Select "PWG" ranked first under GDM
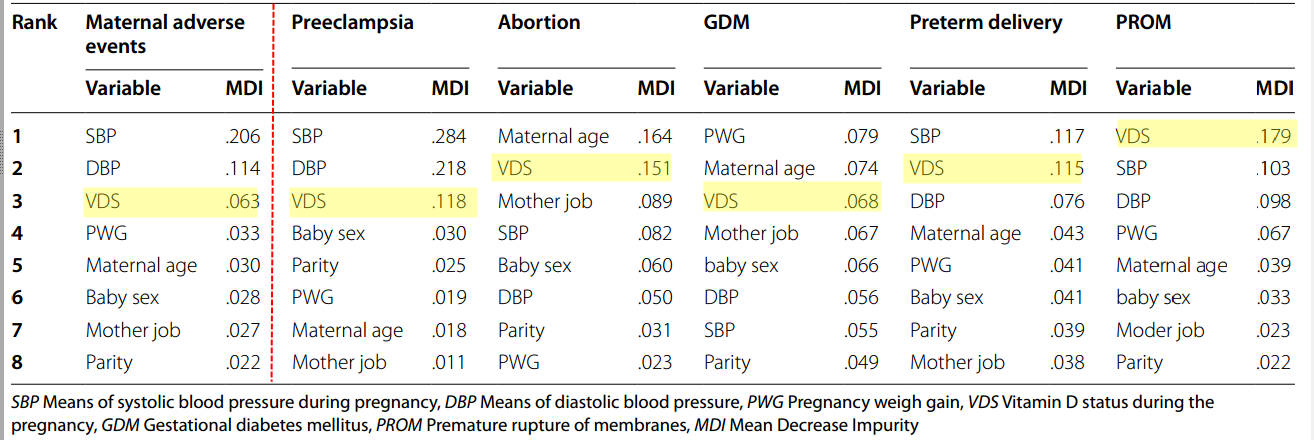This screenshot has width=1314, height=440. point(724,137)
